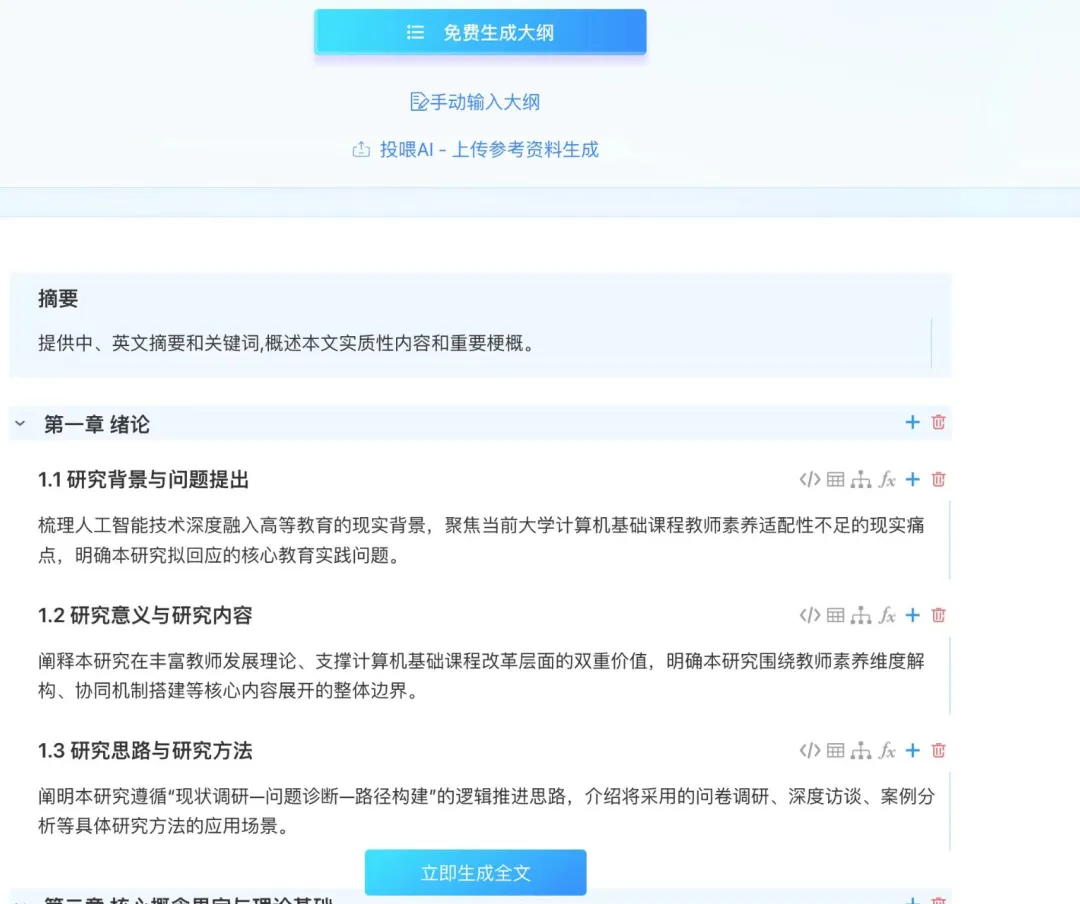Add a subsection after 1.3 研究思路与研究方法
Screen dimensions: 1080x904
[x=913, y=750]
